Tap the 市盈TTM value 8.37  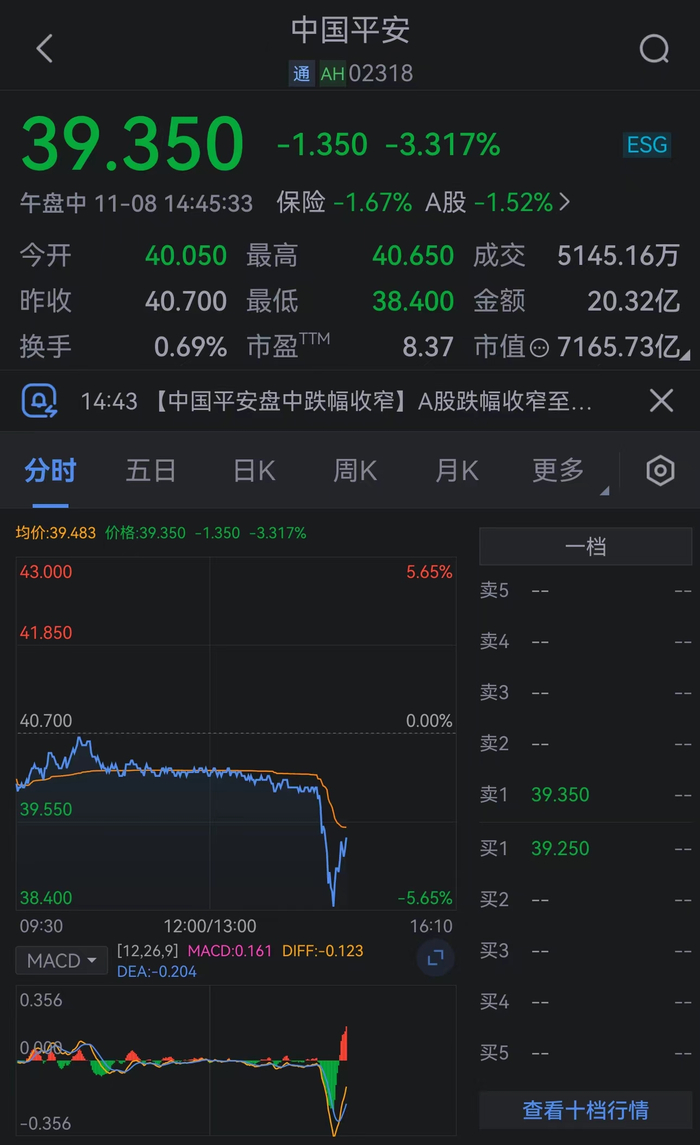tap(428, 347)
